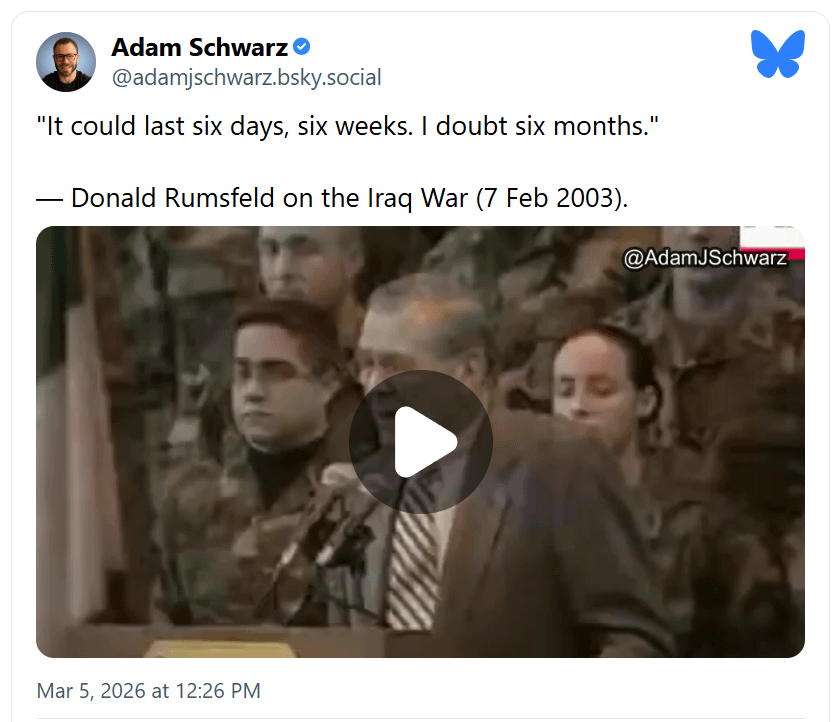Click the @adamjschwarz.bsky.social handle
This screenshot has height=722, width=837.
[246, 77]
